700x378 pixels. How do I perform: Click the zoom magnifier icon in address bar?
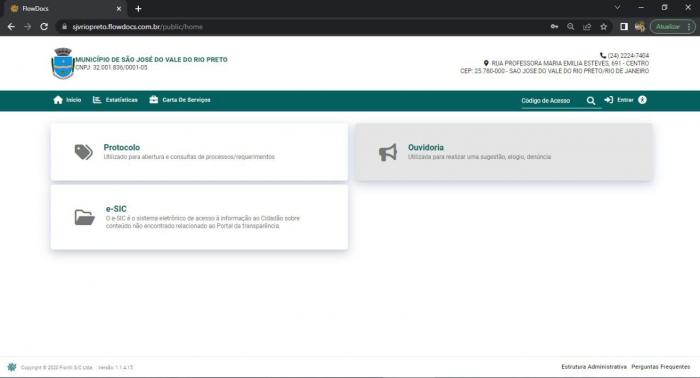point(571,27)
